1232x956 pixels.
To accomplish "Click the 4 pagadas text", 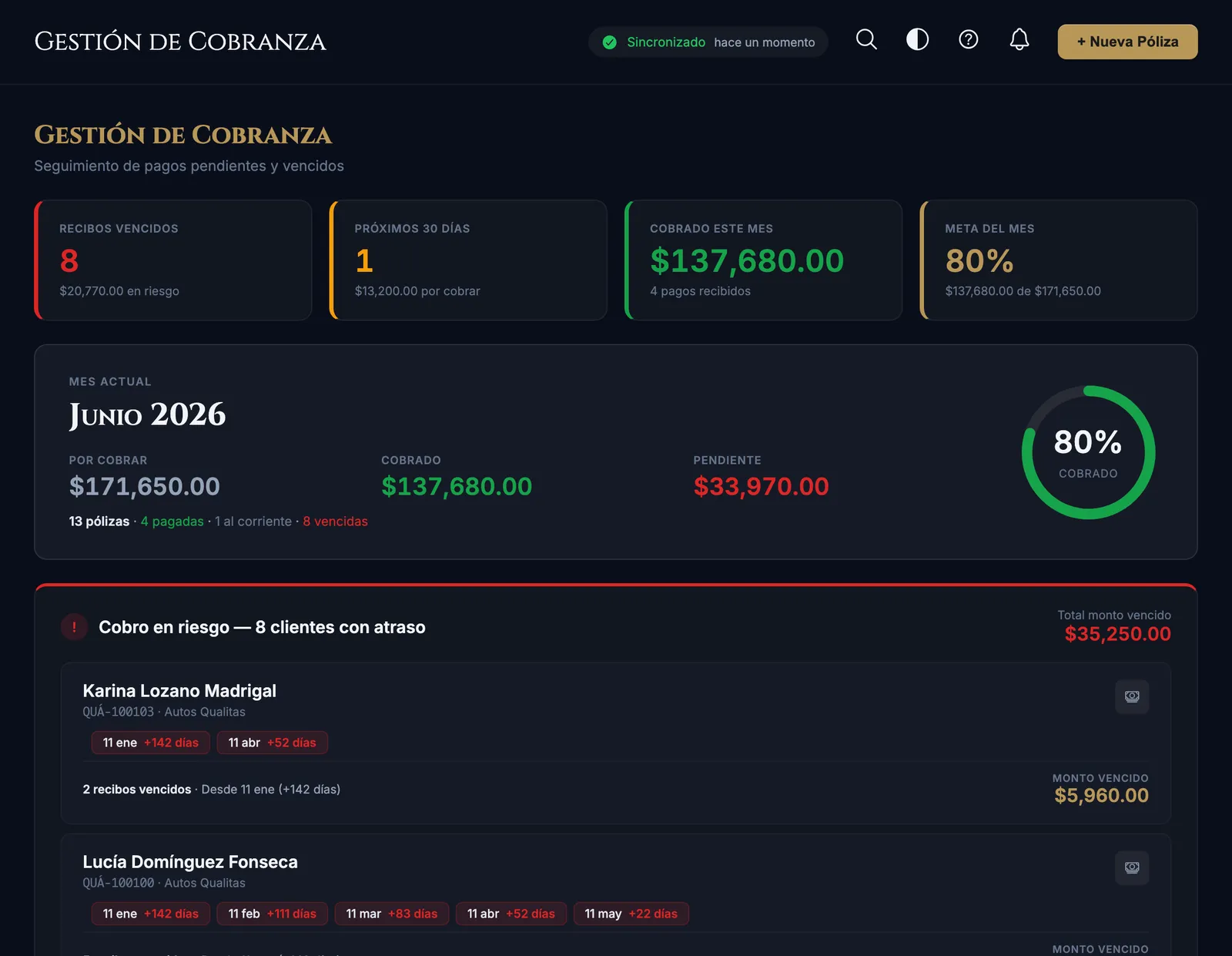I will pyautogui.click(x=172, y=522).
